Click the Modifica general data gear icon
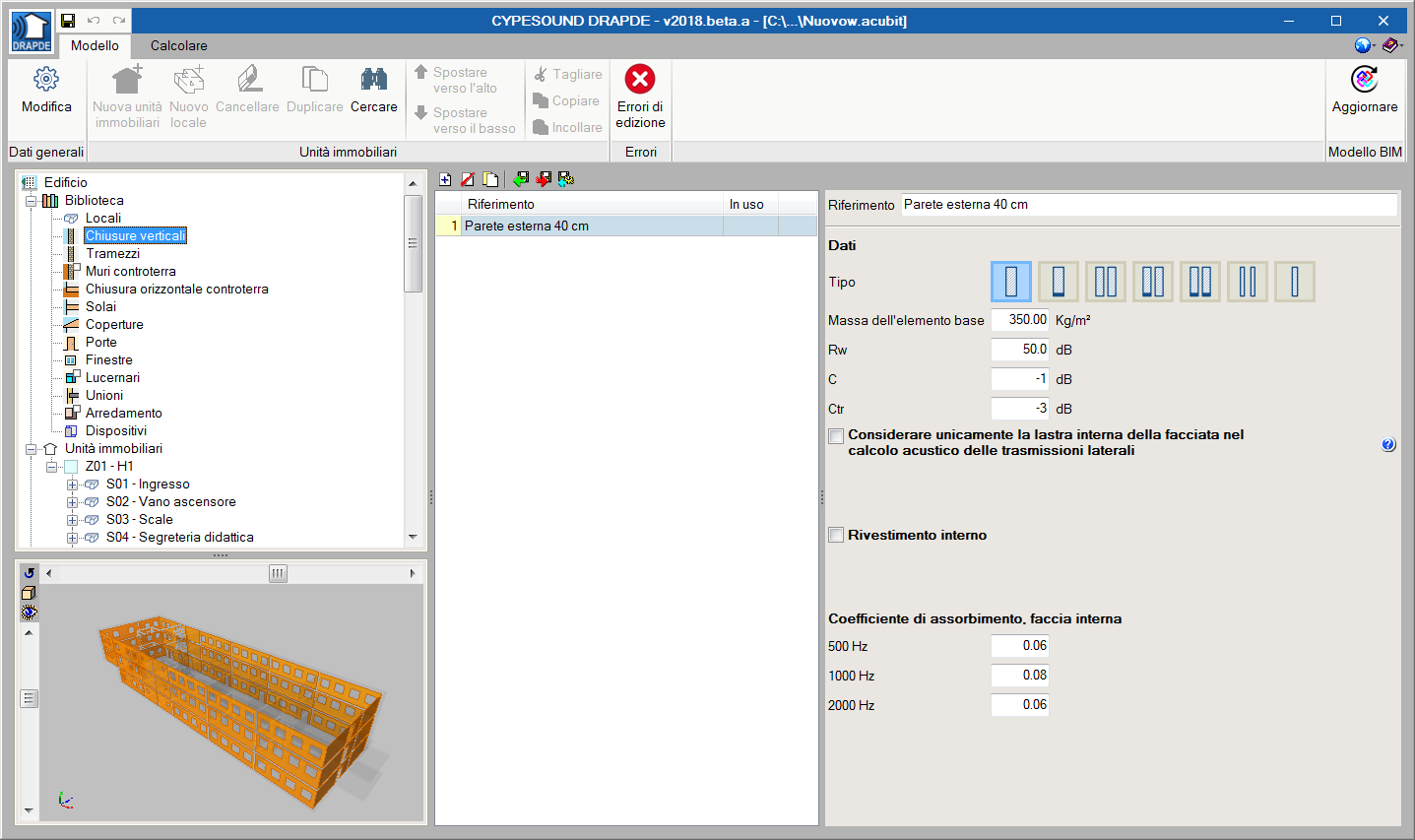This screenshot has width=1415, height=840. [x=46, y=79]
